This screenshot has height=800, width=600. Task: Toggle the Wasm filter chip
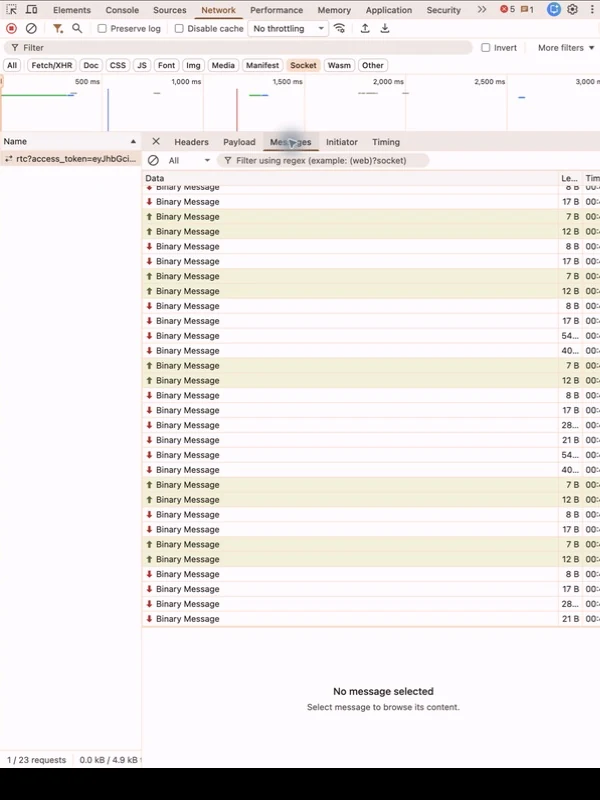pyautogui.click(x=339, y=65)
